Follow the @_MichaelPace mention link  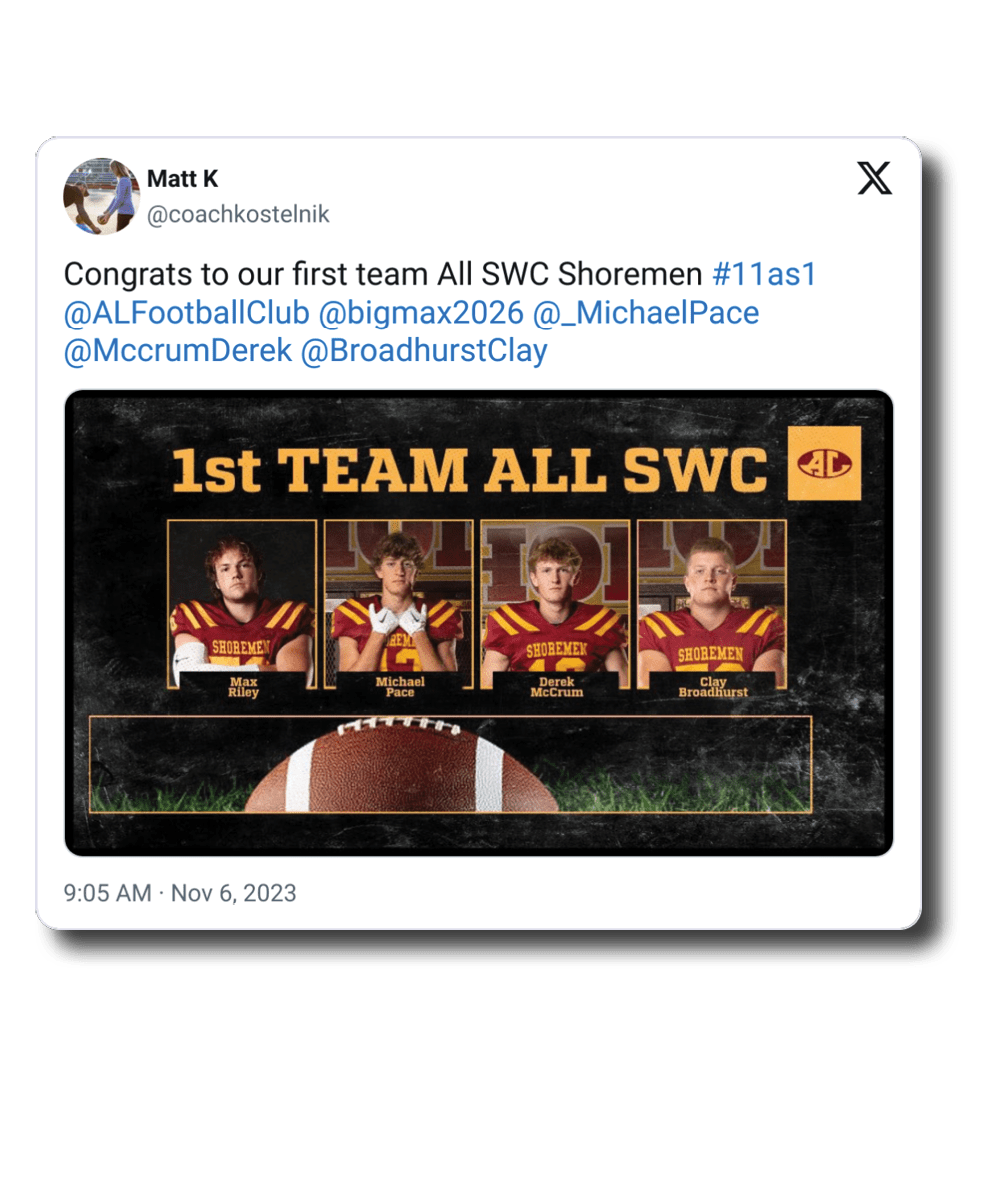click(x=645, y=312)
